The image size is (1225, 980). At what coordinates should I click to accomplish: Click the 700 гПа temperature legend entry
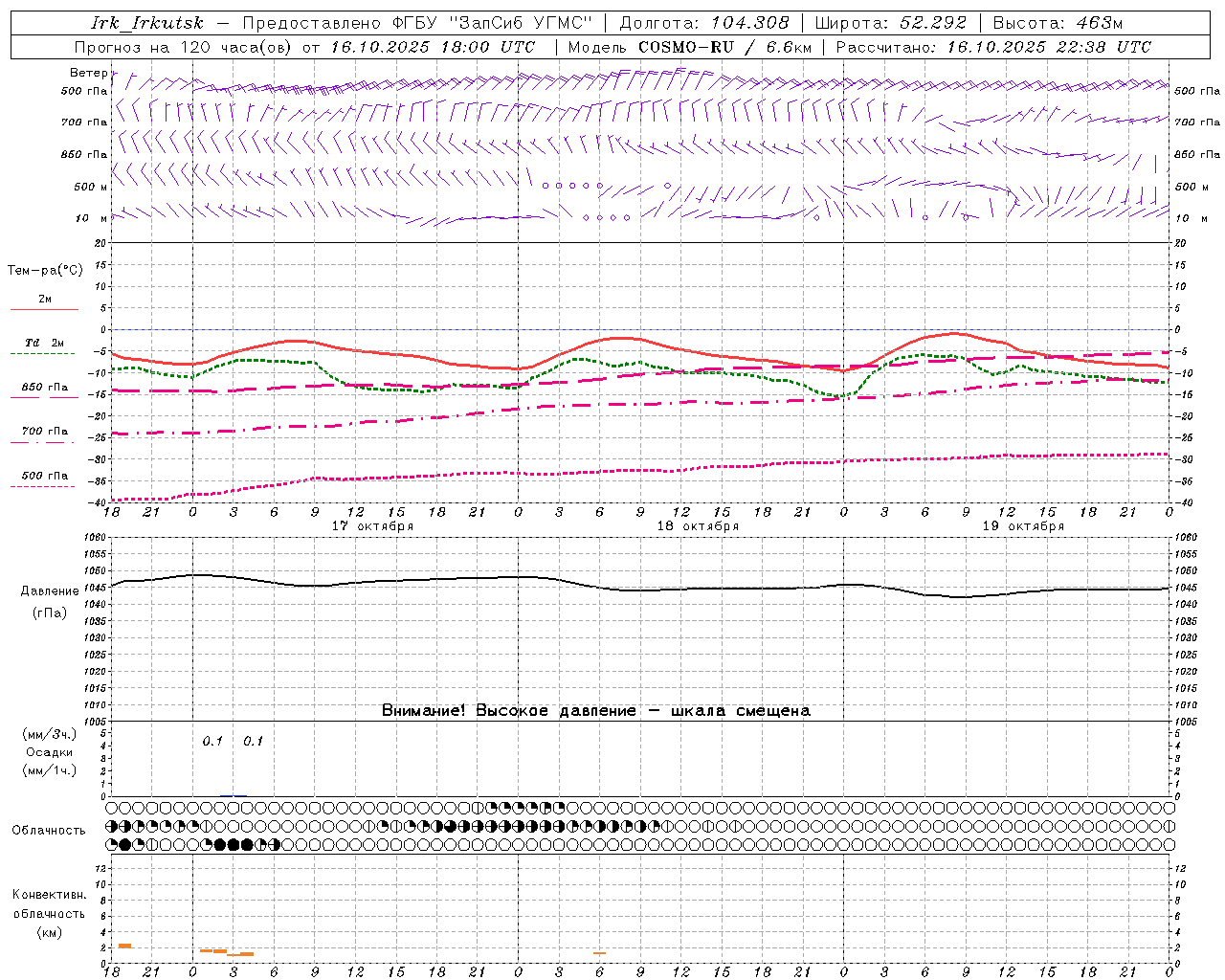[x=45, y=432]
